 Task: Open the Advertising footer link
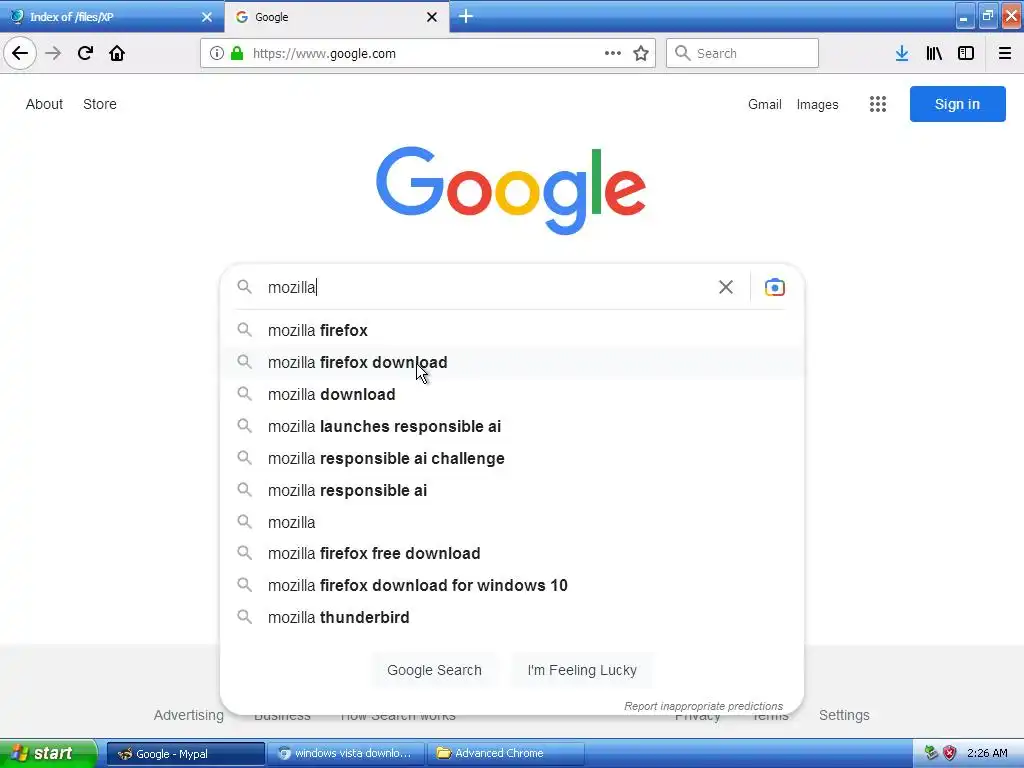[x=188, y=715]
